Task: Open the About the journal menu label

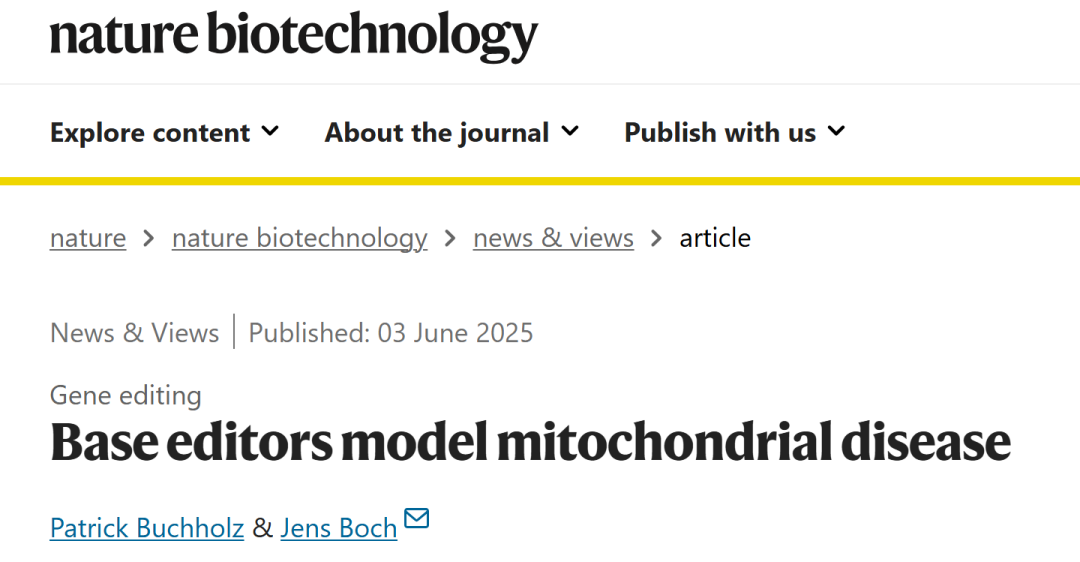Action: point(437,132)
